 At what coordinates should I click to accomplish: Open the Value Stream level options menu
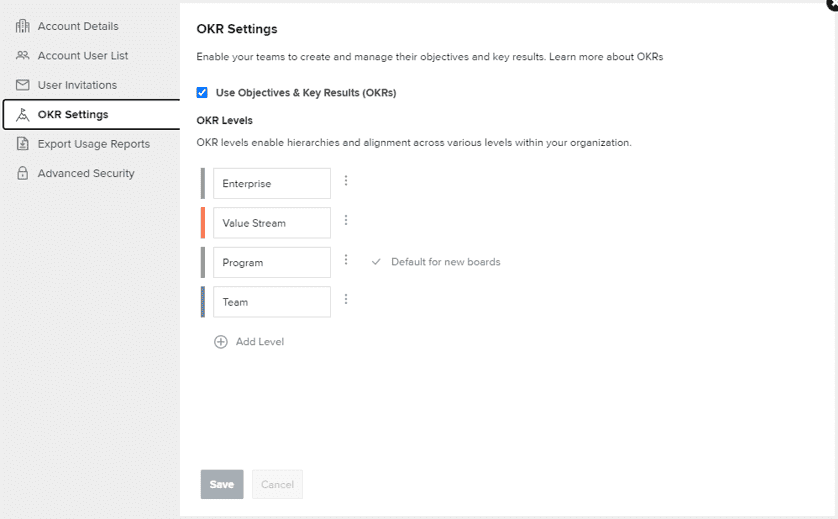346,220
